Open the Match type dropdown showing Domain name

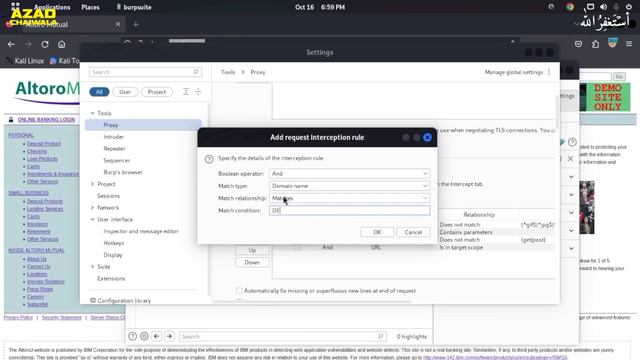click(349, 186)
